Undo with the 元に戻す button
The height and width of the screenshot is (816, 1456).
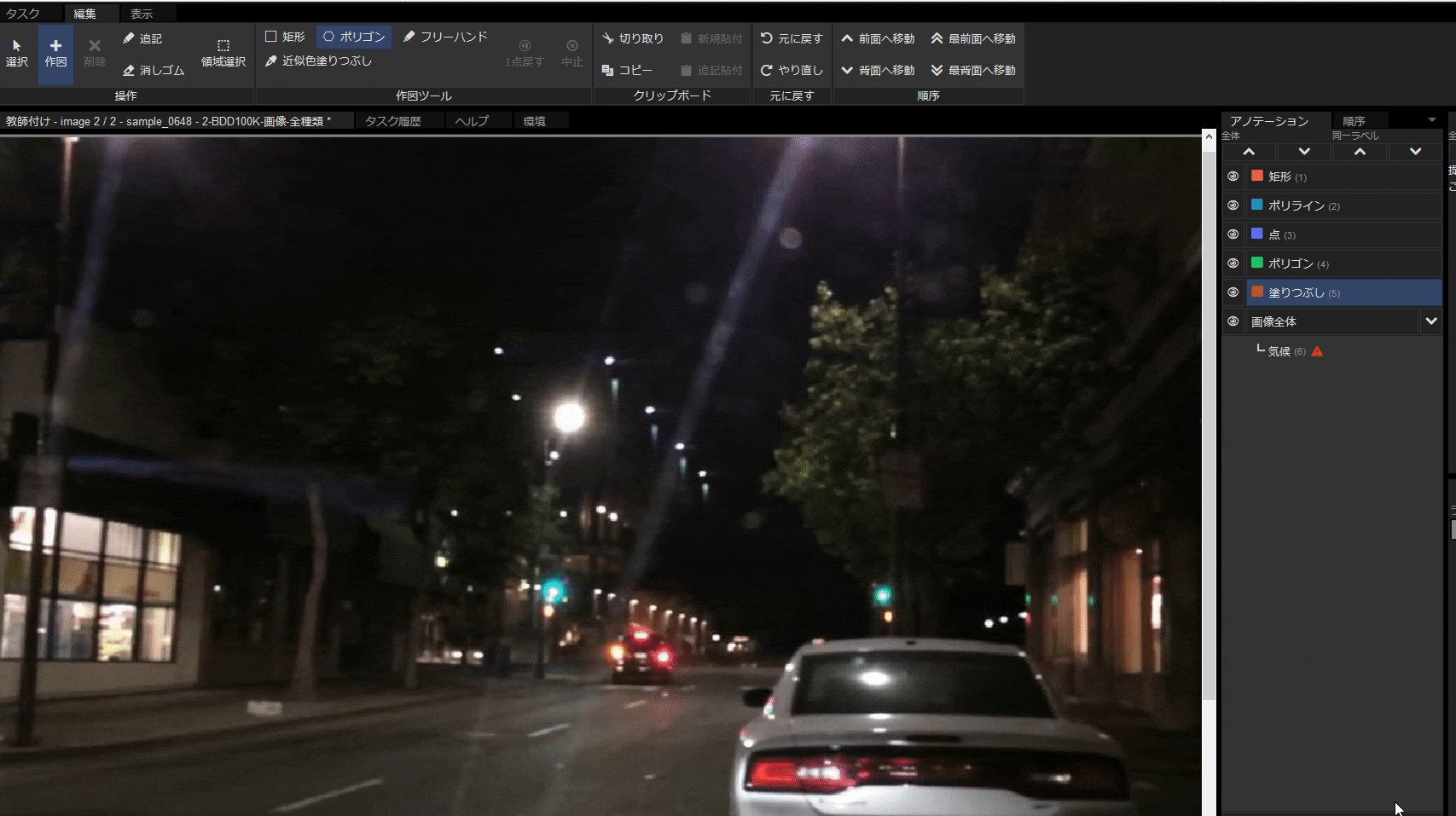click(x=792, y=38)
